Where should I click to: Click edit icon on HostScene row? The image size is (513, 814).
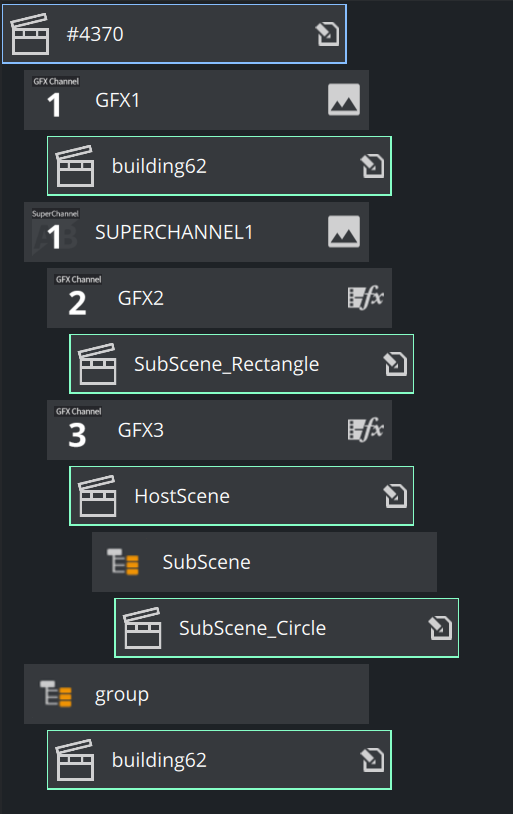point(395,496)
